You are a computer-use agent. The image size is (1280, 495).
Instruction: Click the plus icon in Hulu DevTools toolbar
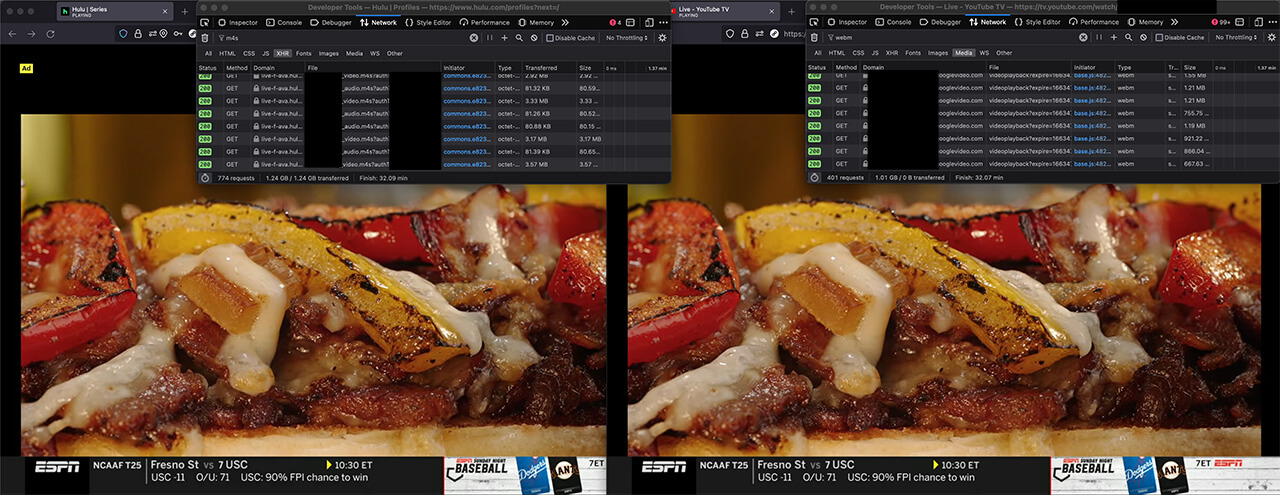tap(504, 38)
